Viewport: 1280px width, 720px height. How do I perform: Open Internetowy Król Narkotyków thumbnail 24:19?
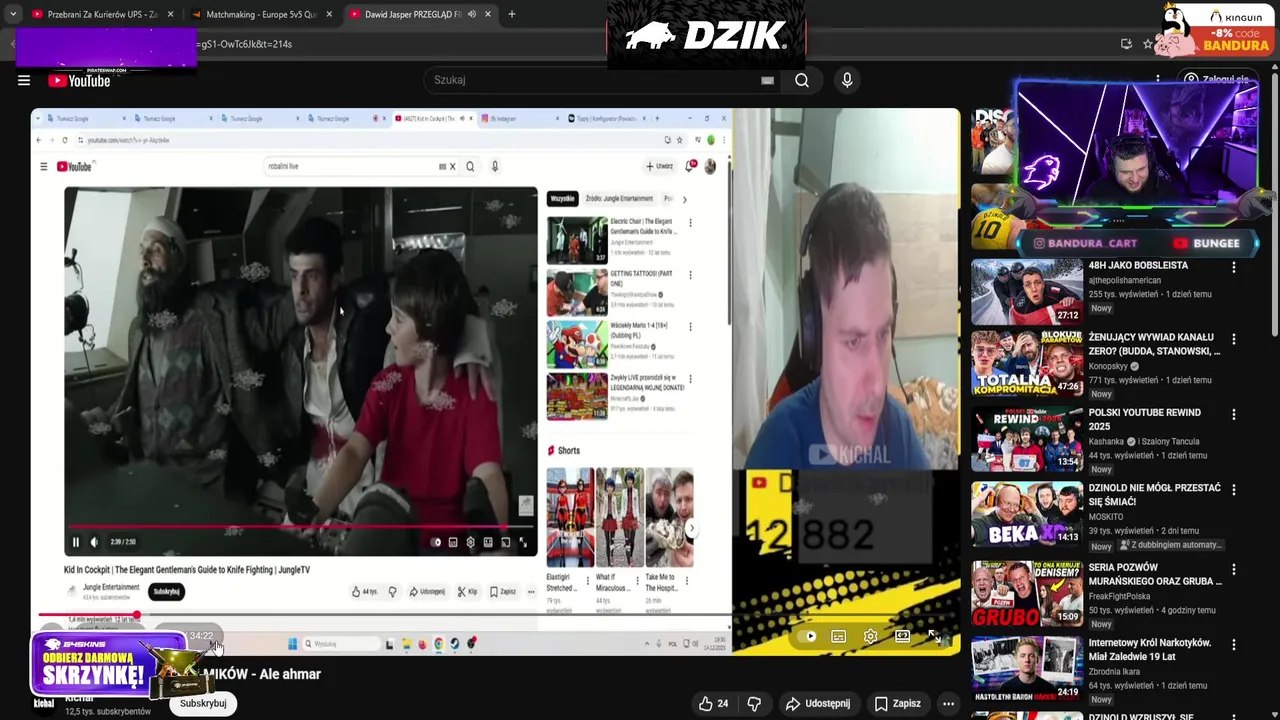[1027, 669]
